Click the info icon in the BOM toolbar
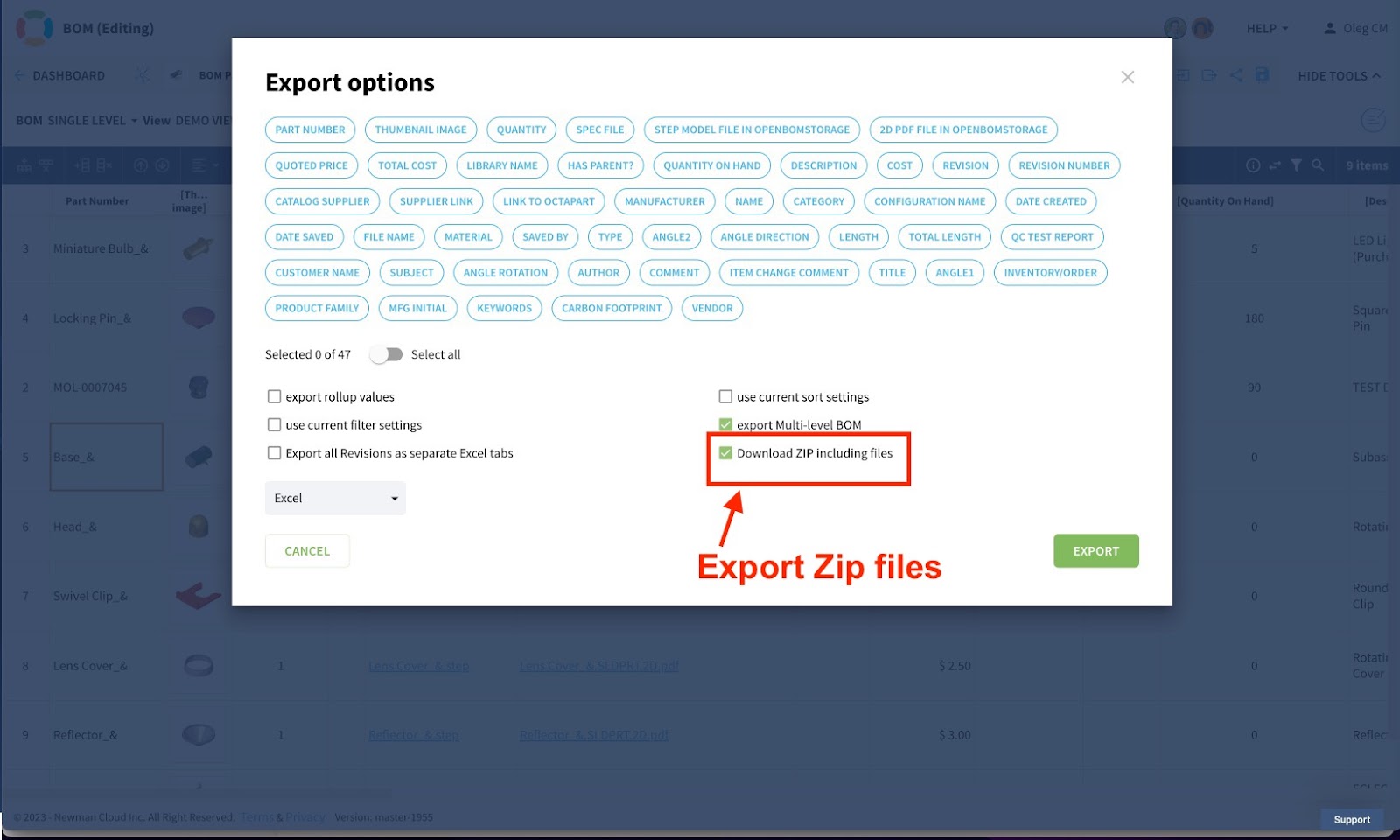Image resolution: width=1400 pixels, height=840 pixels. tap(1252, 165)
